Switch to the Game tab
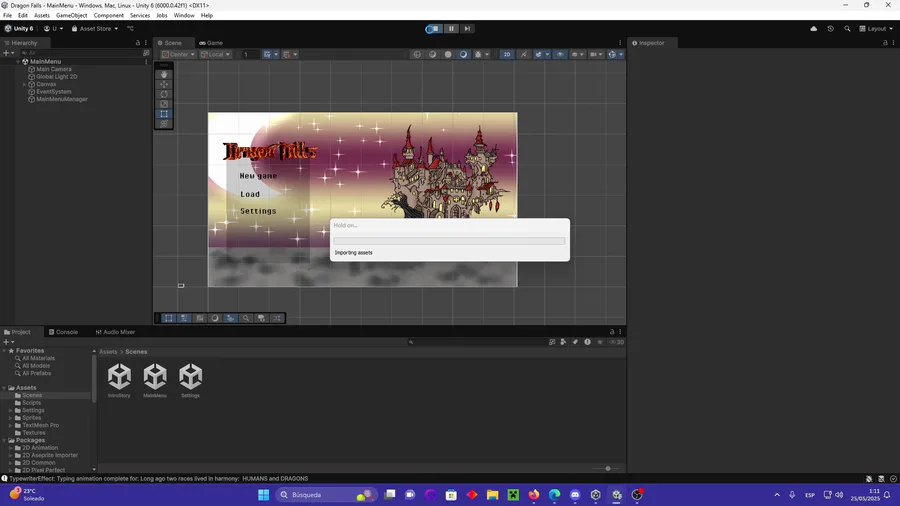 tap(211, 43)
